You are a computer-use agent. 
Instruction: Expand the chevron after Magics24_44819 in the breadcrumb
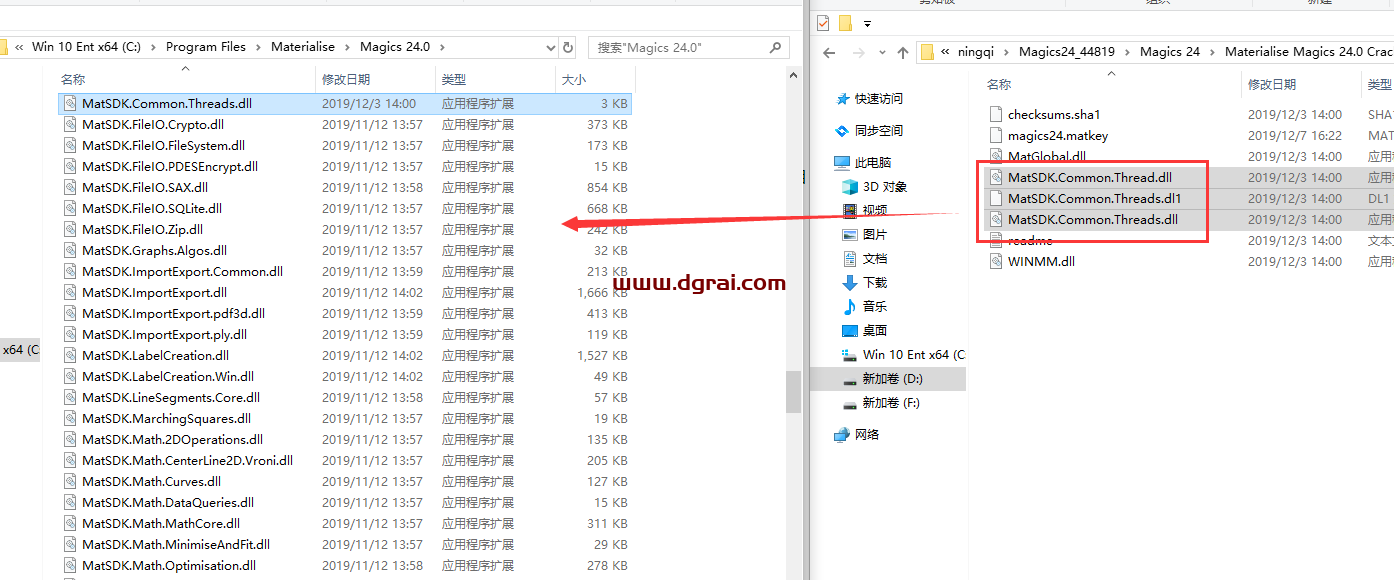point(1128,52)
